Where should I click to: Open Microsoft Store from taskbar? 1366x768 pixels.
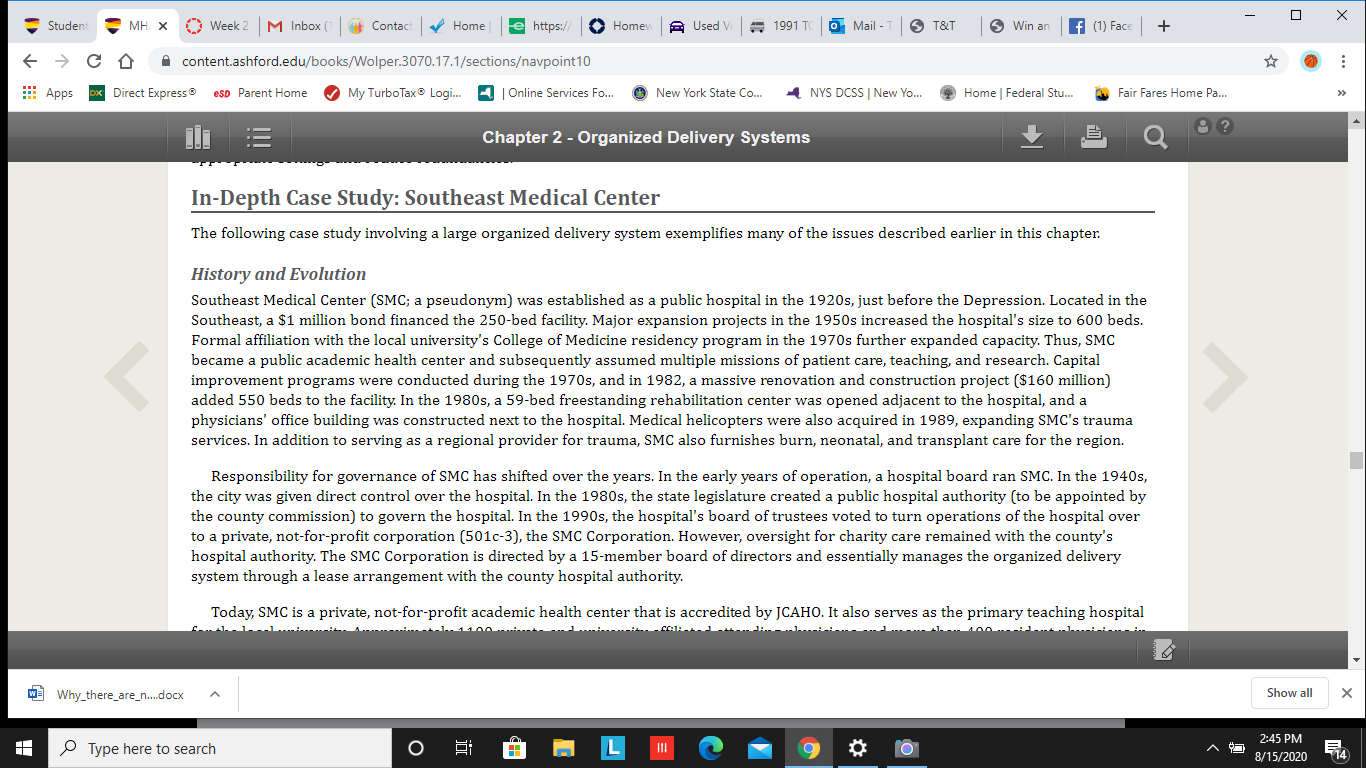[514, 748]
